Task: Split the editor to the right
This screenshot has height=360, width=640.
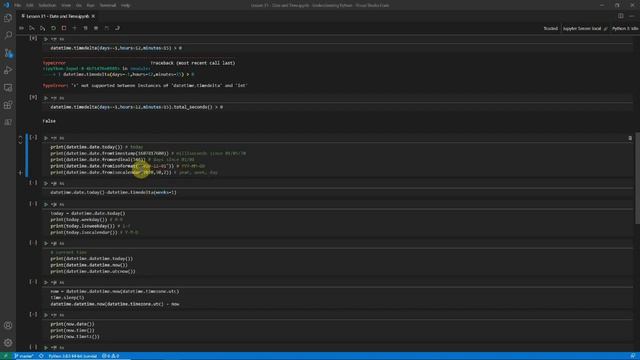Action: point(620,16)
